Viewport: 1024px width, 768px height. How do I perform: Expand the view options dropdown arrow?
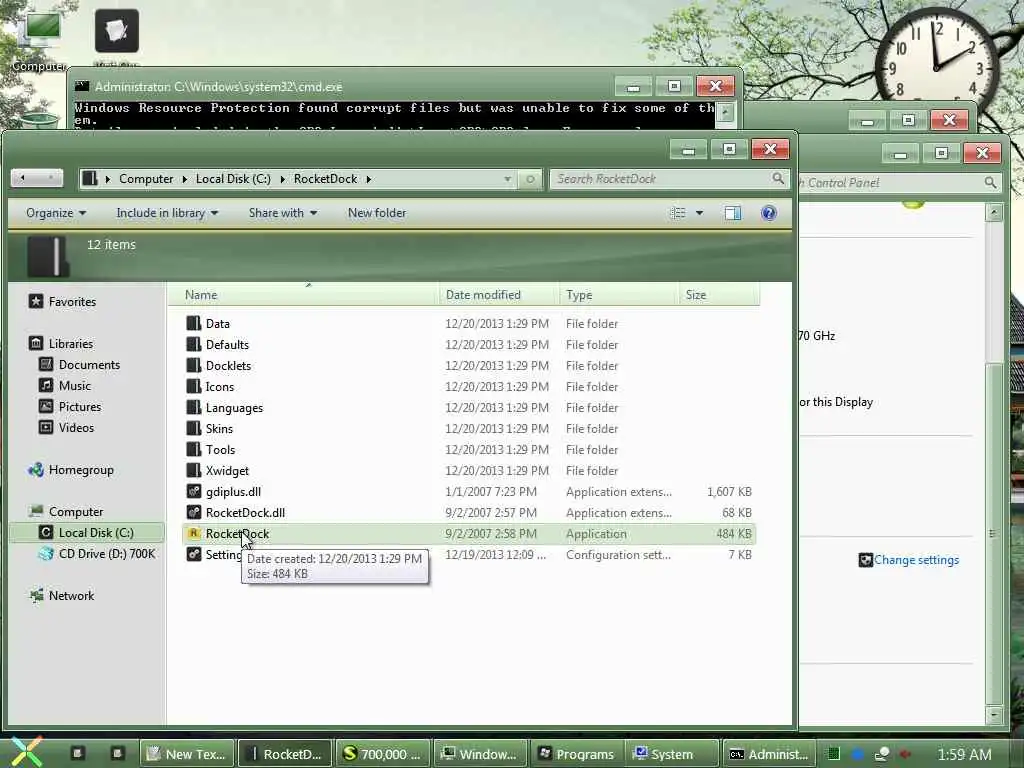tap(699, 213)
